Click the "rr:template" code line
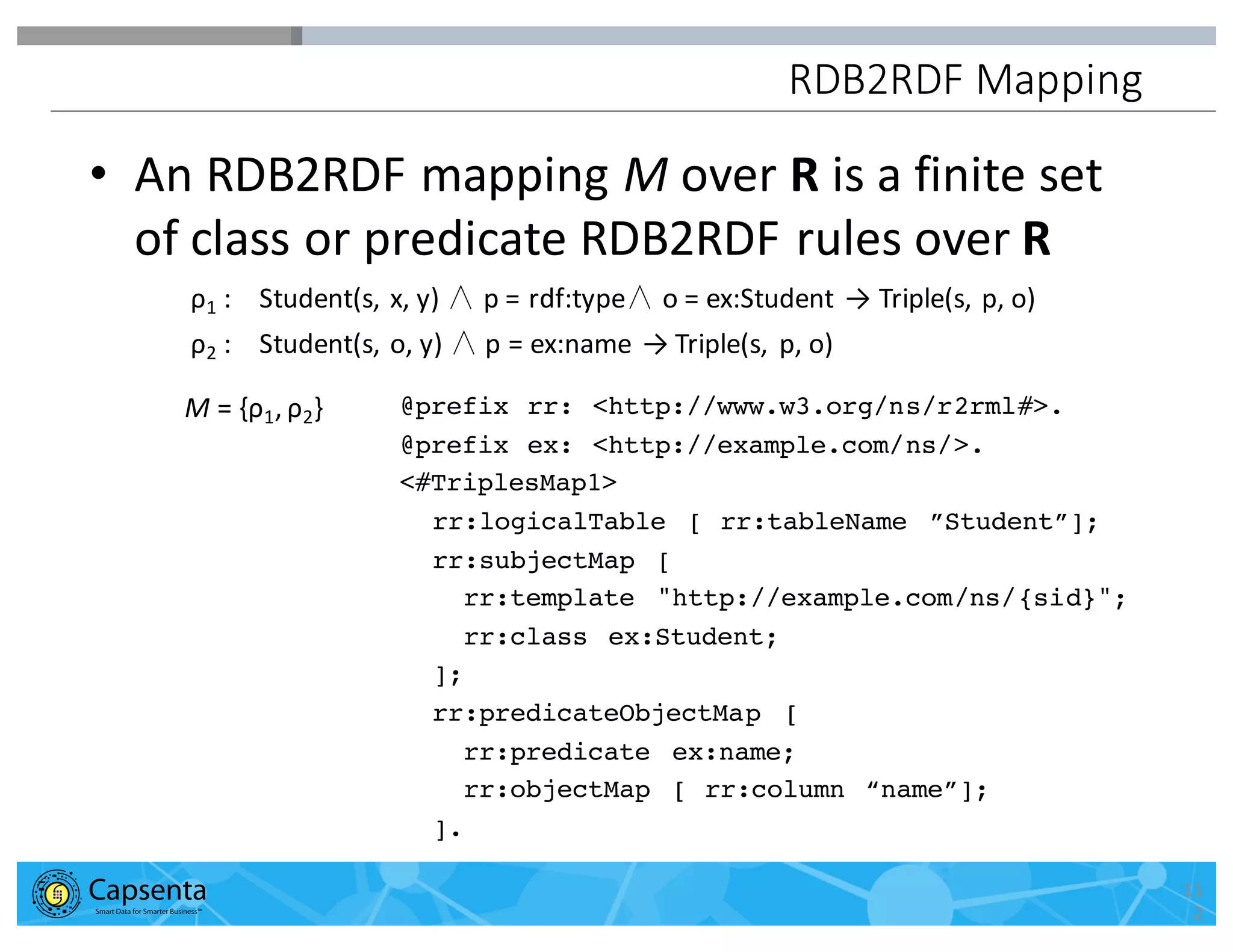Image resolution: width=1233 pixels, height=952 pixels. pos(795,599)
